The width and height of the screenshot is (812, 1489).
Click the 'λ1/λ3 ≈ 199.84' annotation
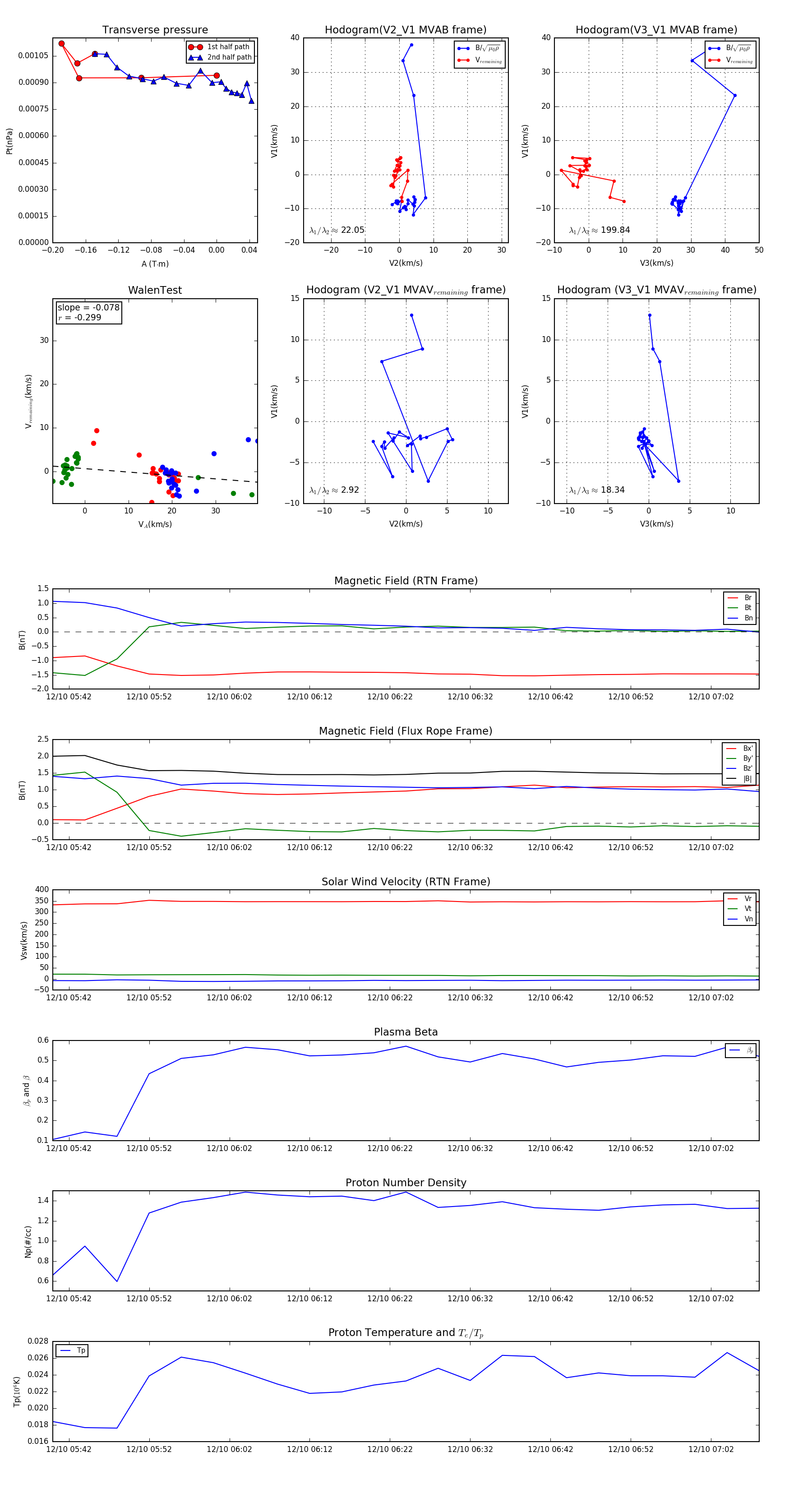[x=600, y=230]
